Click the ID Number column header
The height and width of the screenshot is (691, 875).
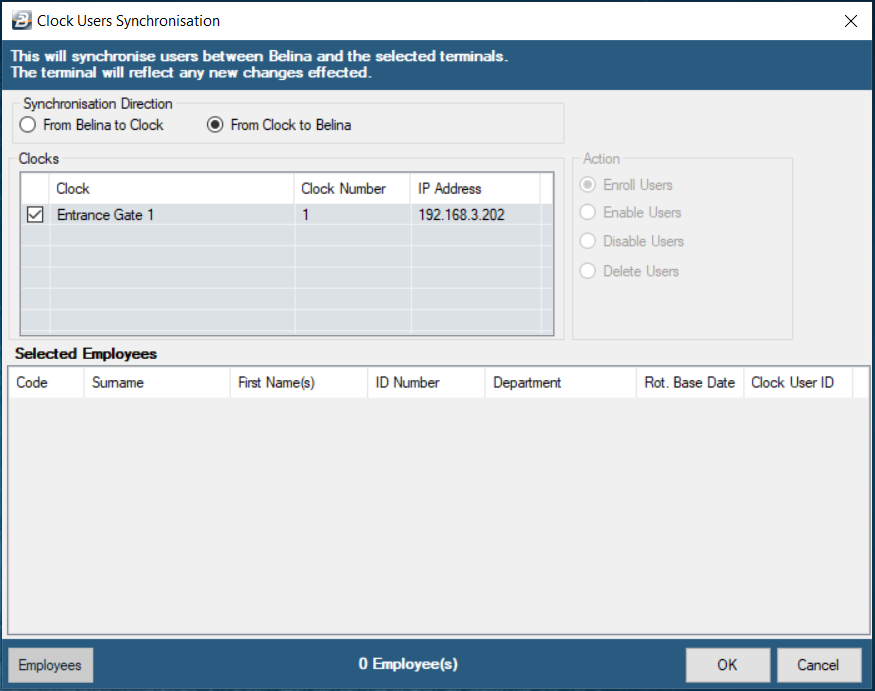[426, 382]
